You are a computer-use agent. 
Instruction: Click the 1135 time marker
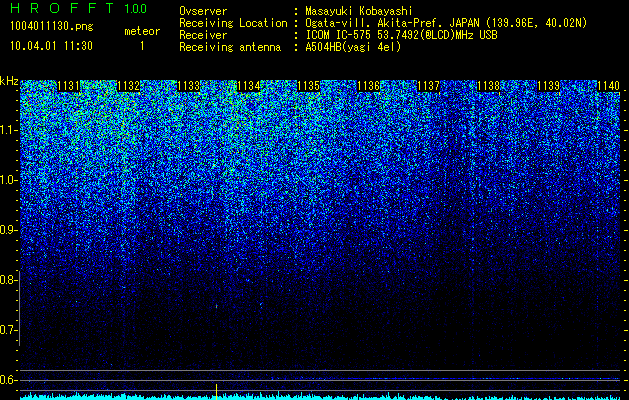(308, 86)
